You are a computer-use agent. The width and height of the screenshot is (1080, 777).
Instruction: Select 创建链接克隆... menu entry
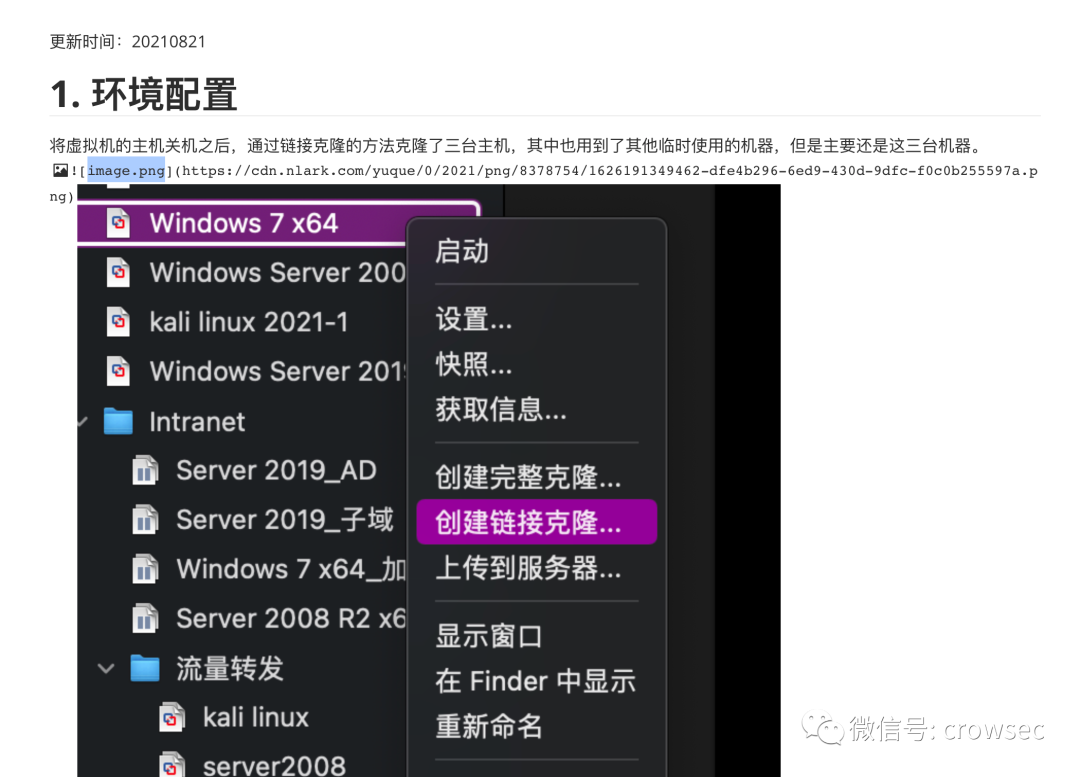click(x=537, y=522)
